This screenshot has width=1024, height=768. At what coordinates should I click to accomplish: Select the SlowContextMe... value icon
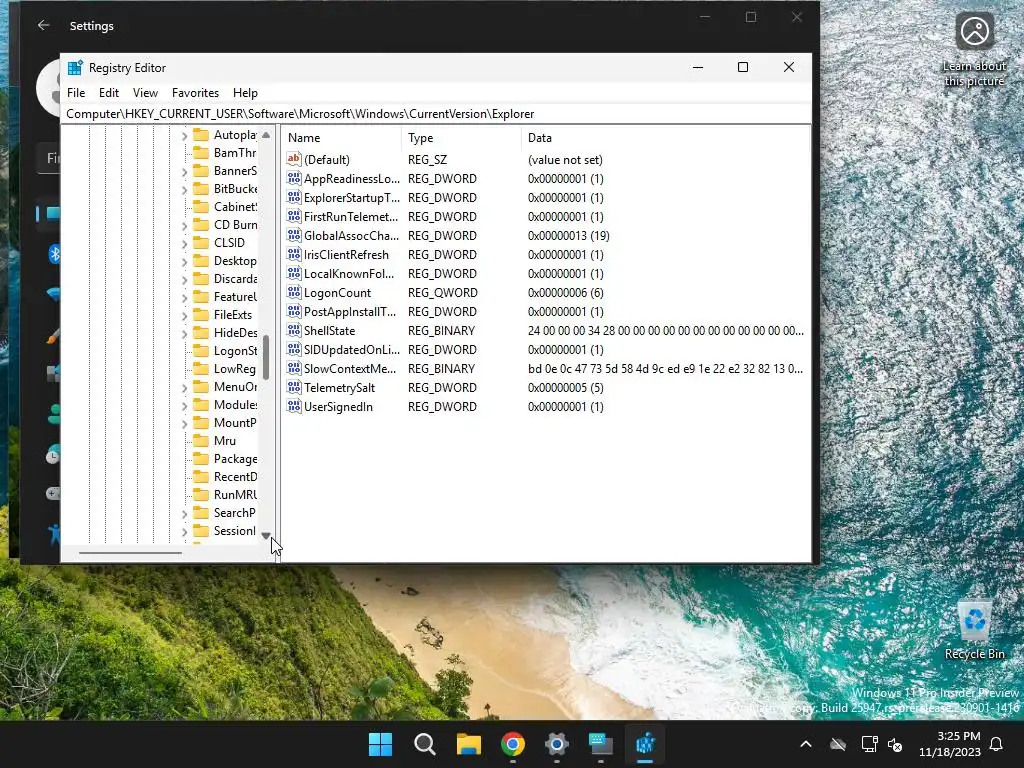[x=294, y=368]
